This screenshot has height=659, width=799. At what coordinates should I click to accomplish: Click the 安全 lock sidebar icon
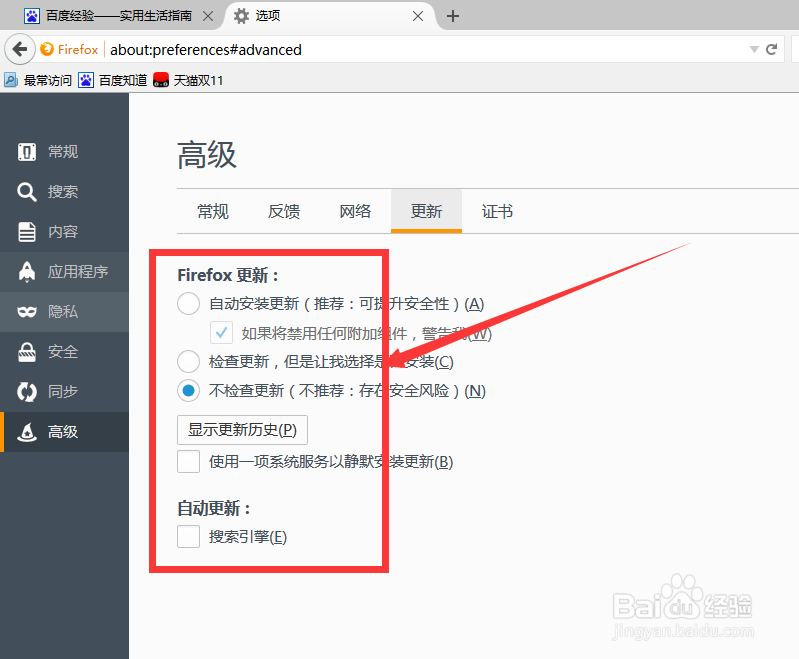point(27,352)
